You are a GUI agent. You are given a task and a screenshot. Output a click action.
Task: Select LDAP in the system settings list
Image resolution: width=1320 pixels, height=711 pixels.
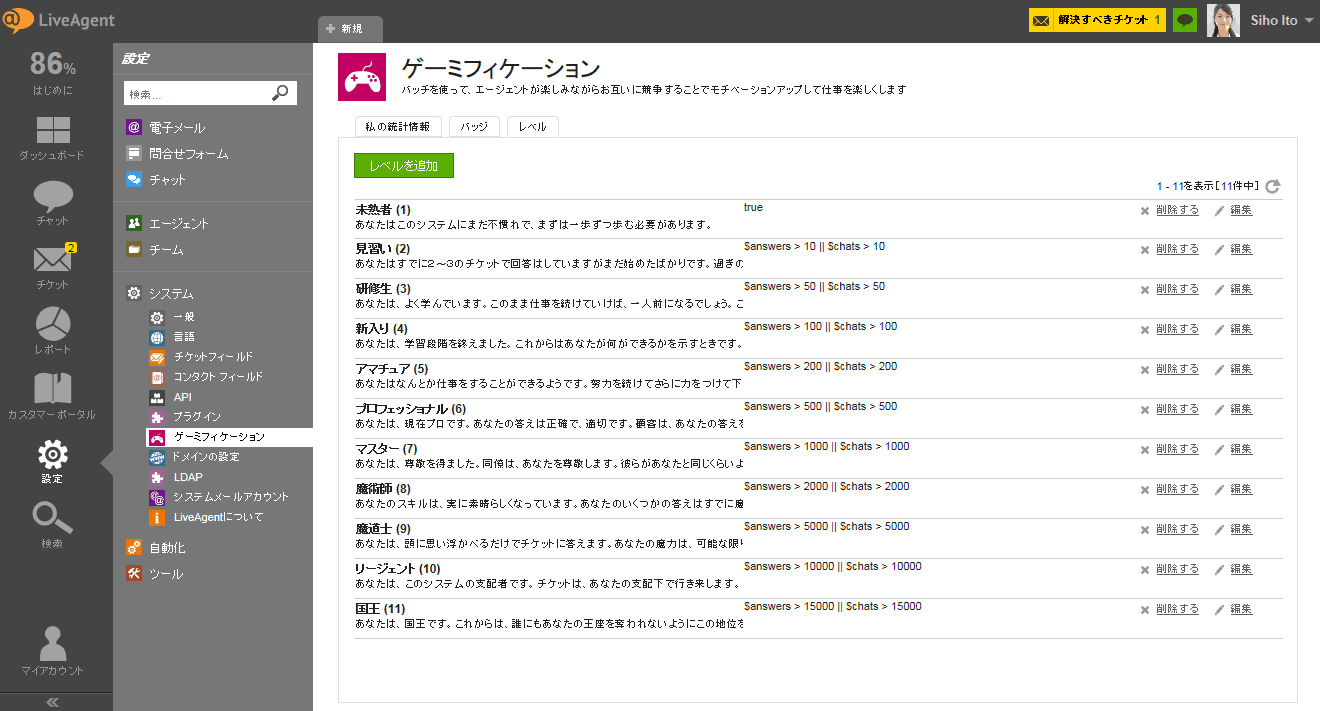coord(187,477)
